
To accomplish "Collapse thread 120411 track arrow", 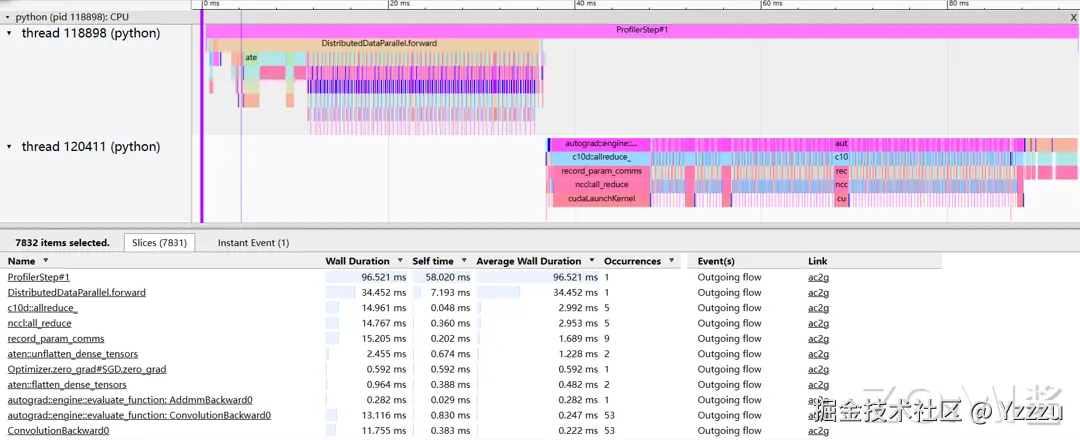I will (9, 147).
